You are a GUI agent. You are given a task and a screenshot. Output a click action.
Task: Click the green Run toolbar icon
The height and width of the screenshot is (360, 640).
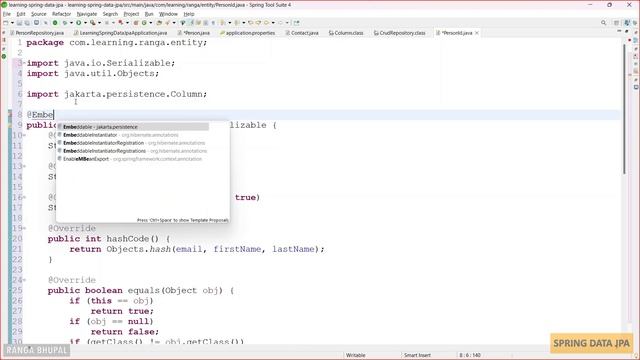click(78, 23)
